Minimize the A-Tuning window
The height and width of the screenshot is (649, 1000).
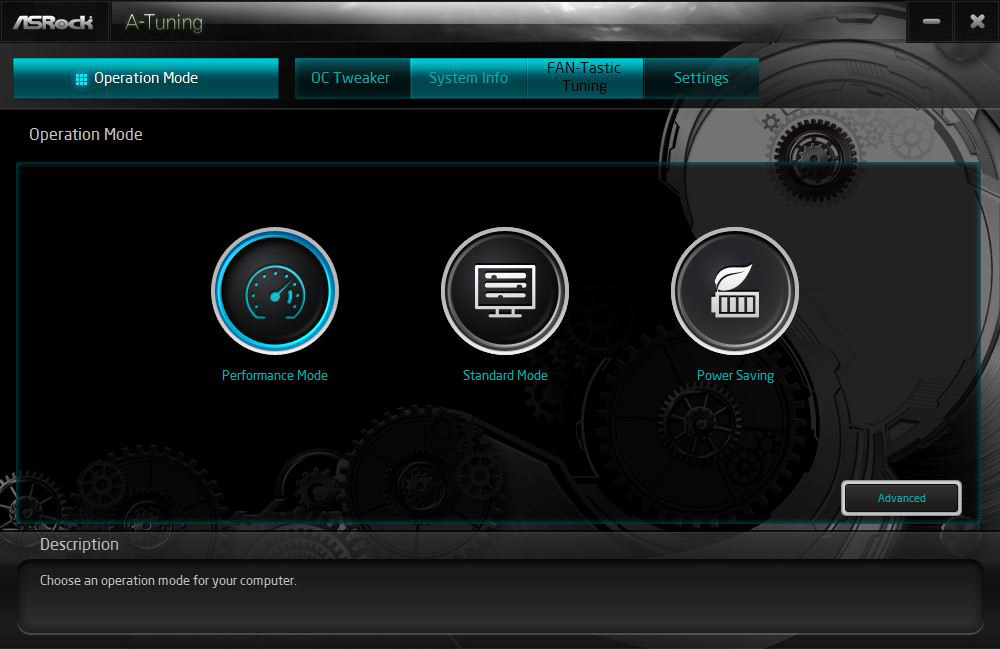pyautogui.click(x=931, y=22)
